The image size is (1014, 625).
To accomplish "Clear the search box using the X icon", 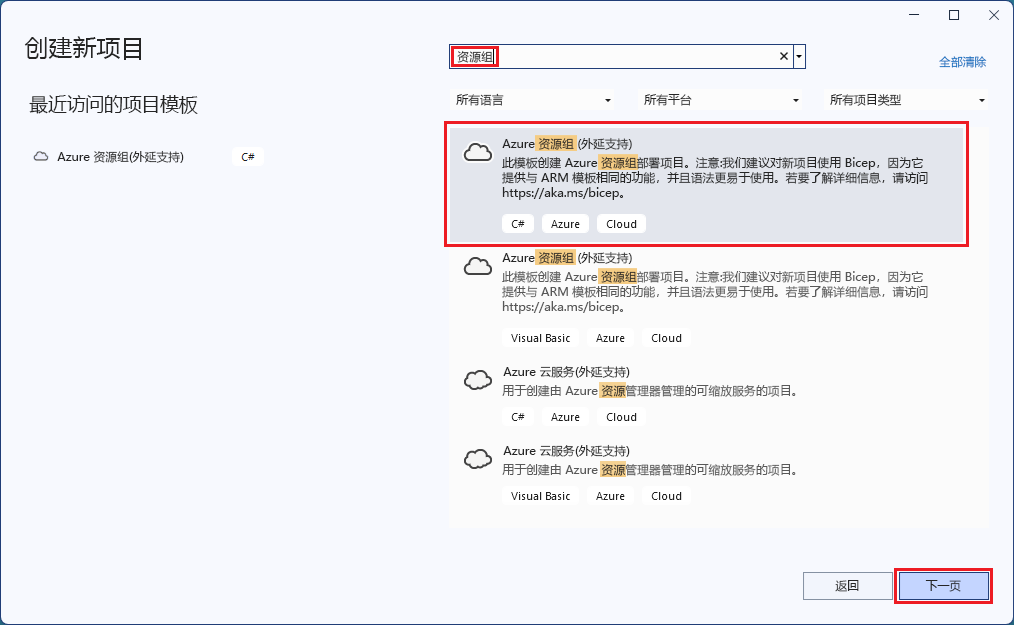I will pos(784,56).
